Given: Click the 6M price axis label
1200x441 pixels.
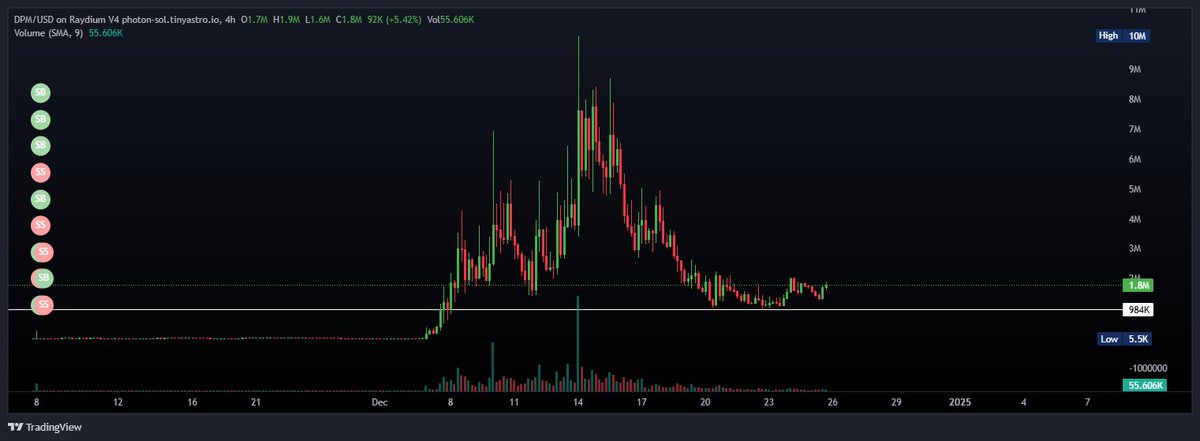Looking at the screenshot, I should pyautogui.click(x=1136, y=159).
